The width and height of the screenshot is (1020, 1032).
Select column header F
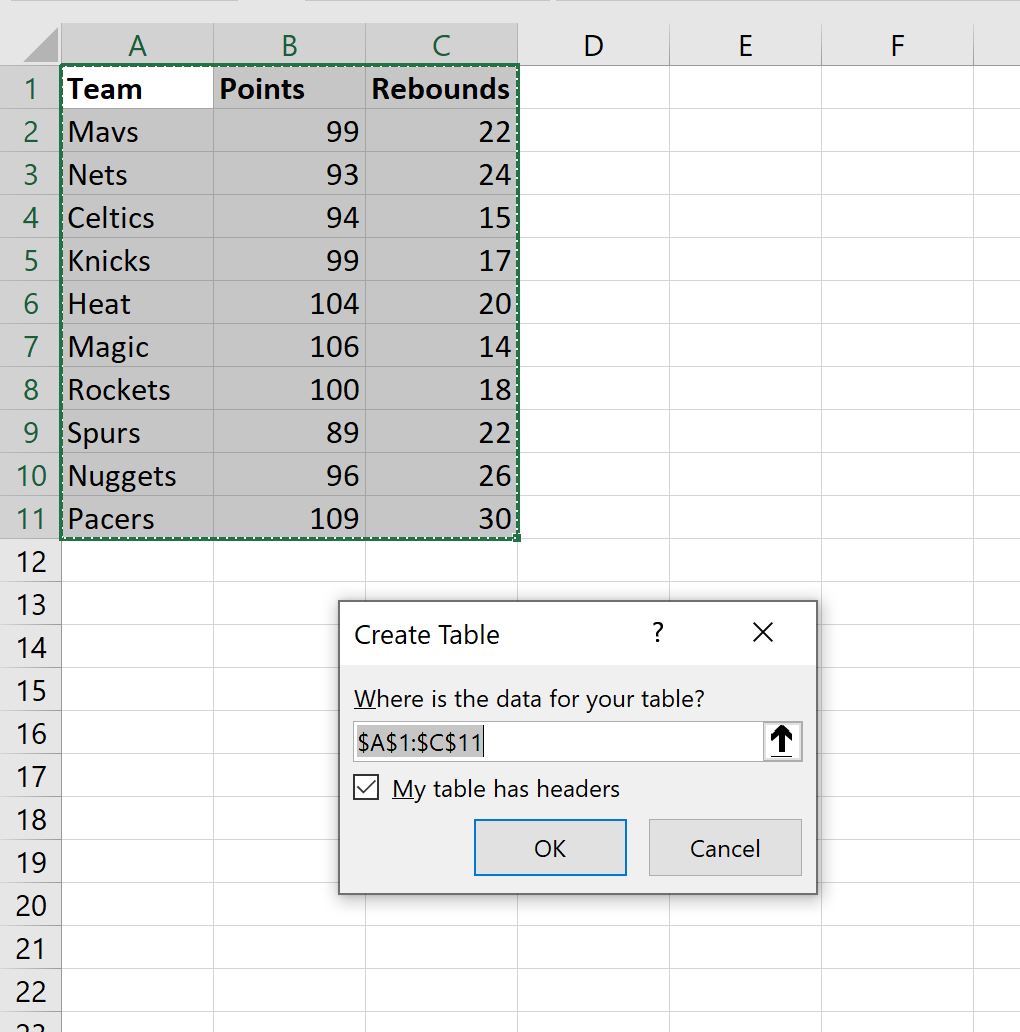[896, 44]
